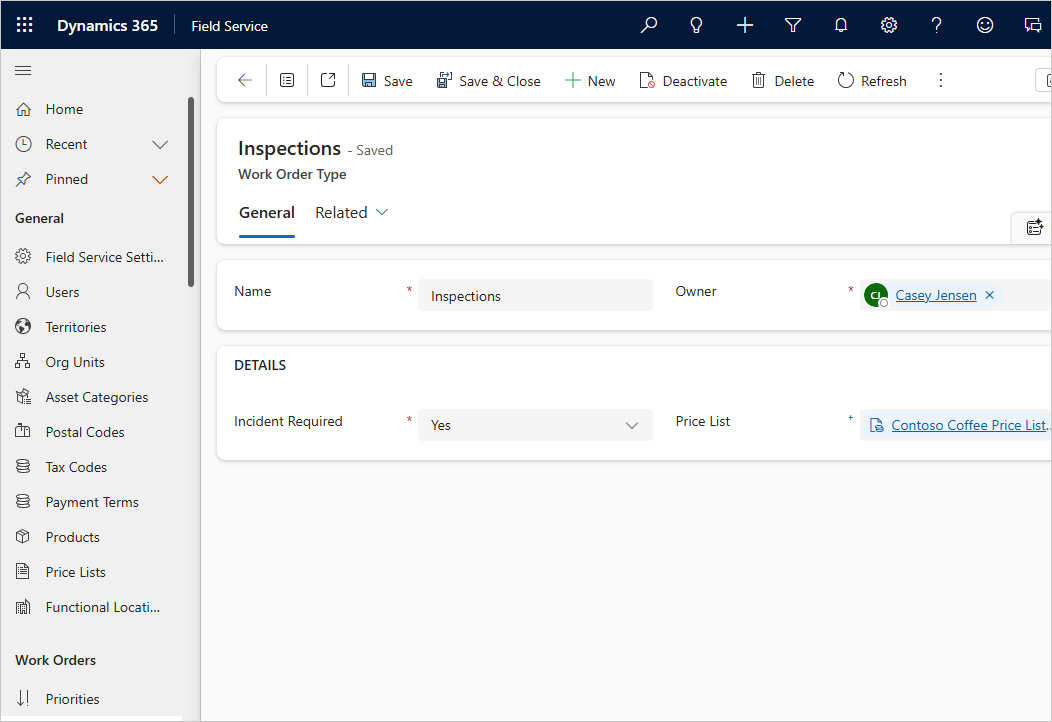Go back with the arrow icon

tap(245, 81)
